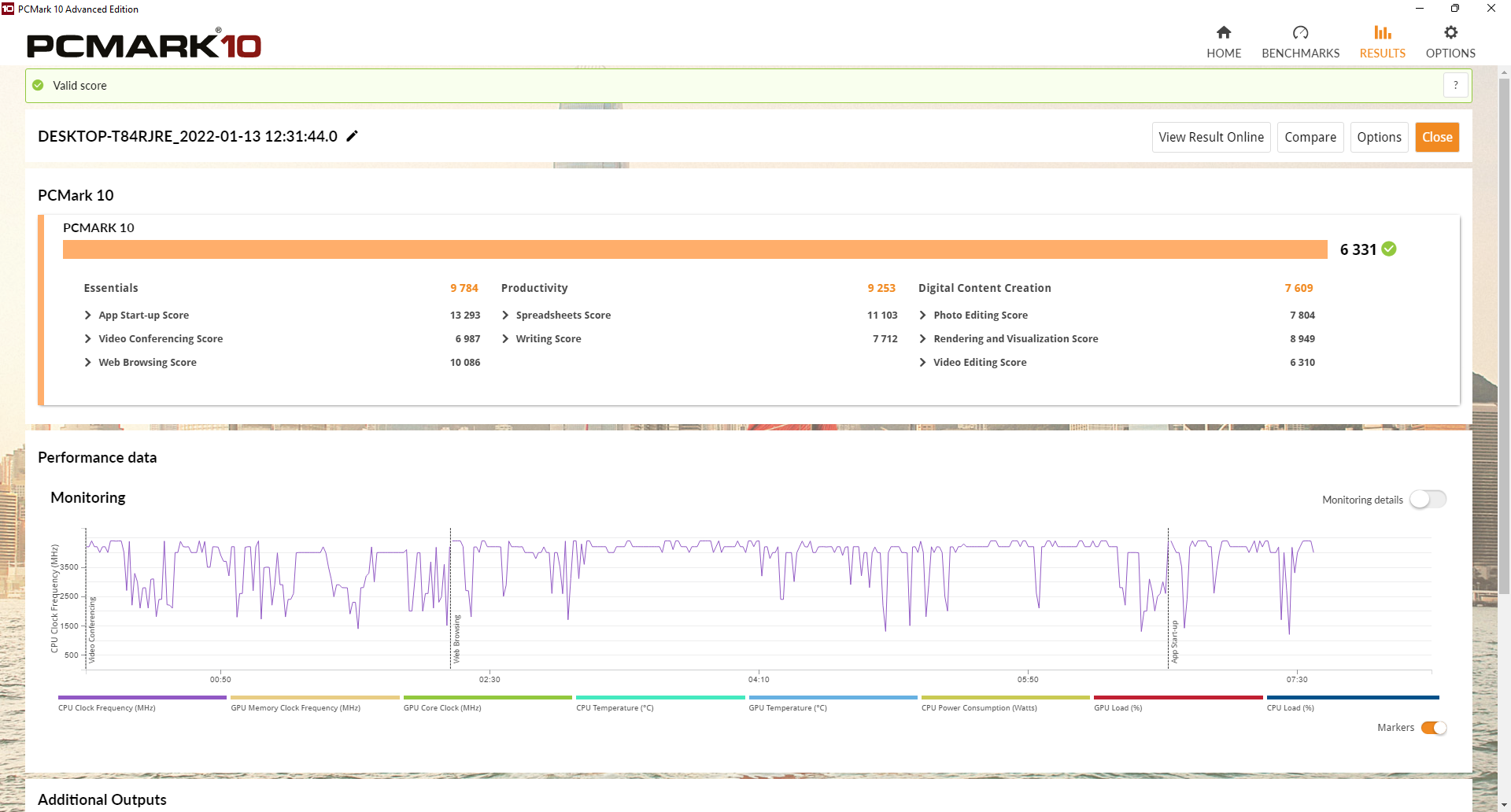The width and height of the screenshot is (1511, 812).
Task: Toggle CPU Load legend swatch
Action: point(1353,697)
